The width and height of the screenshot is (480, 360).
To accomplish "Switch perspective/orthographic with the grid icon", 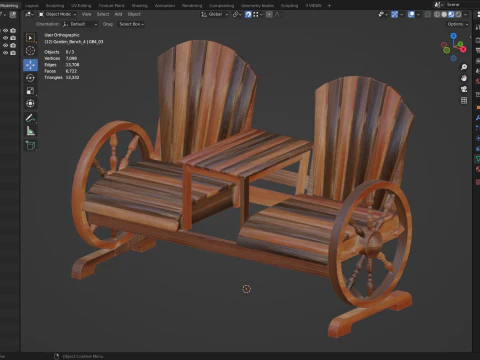I will tap(464, 100).
